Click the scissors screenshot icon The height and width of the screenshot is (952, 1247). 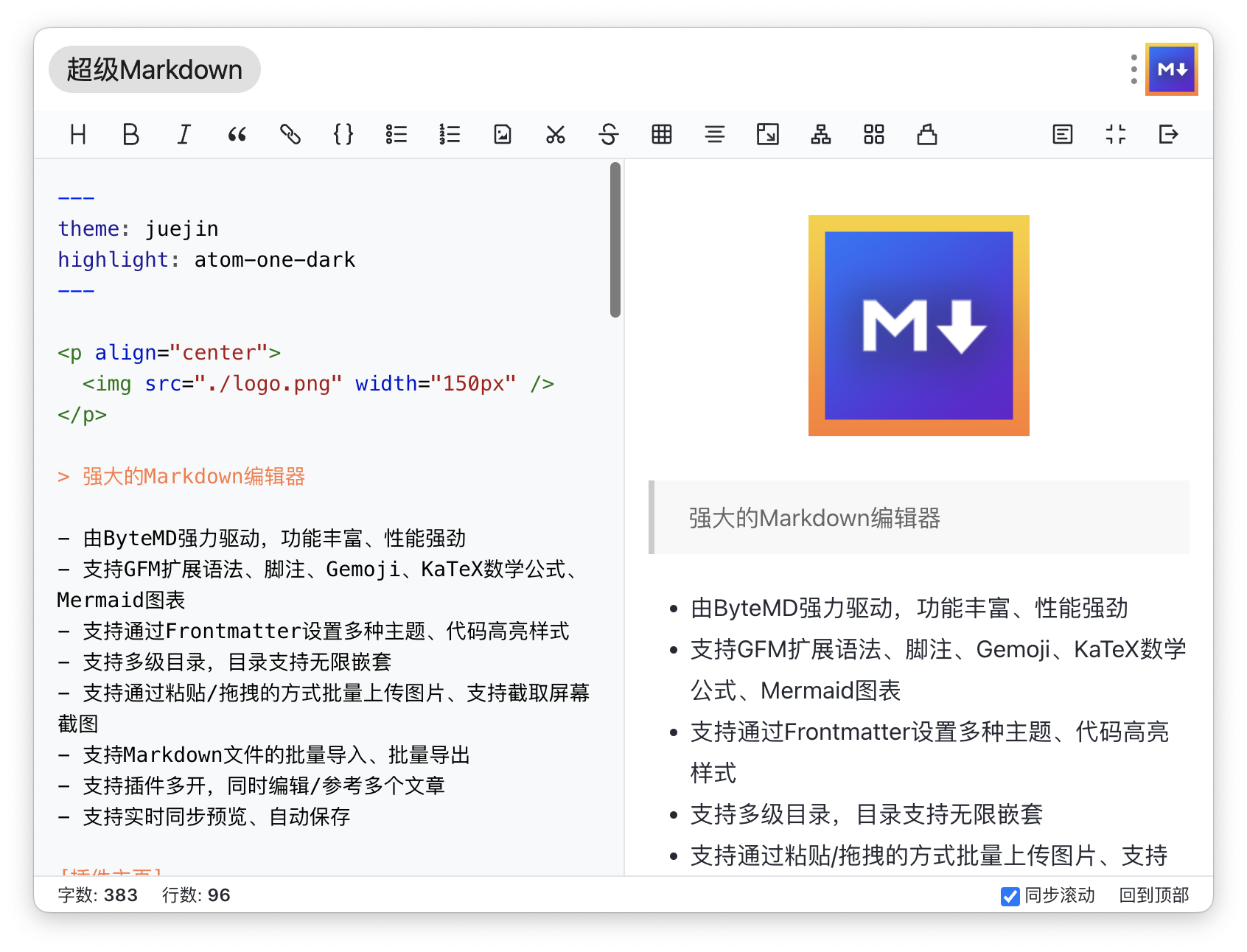click(x=556, y=134)
